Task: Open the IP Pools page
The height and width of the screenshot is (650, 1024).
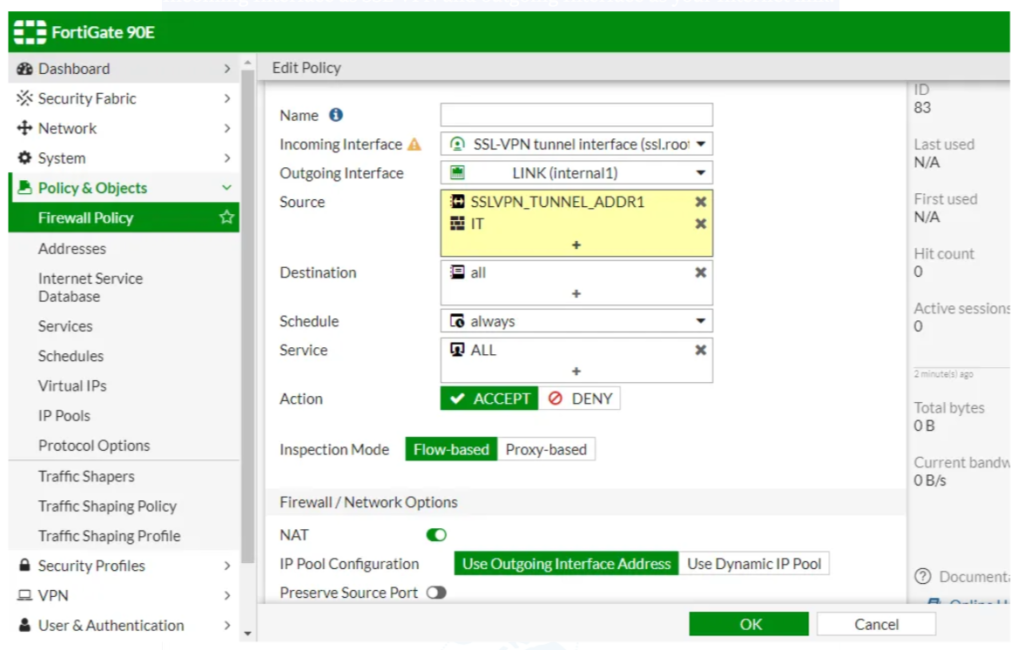Action: tap(64, 415)
